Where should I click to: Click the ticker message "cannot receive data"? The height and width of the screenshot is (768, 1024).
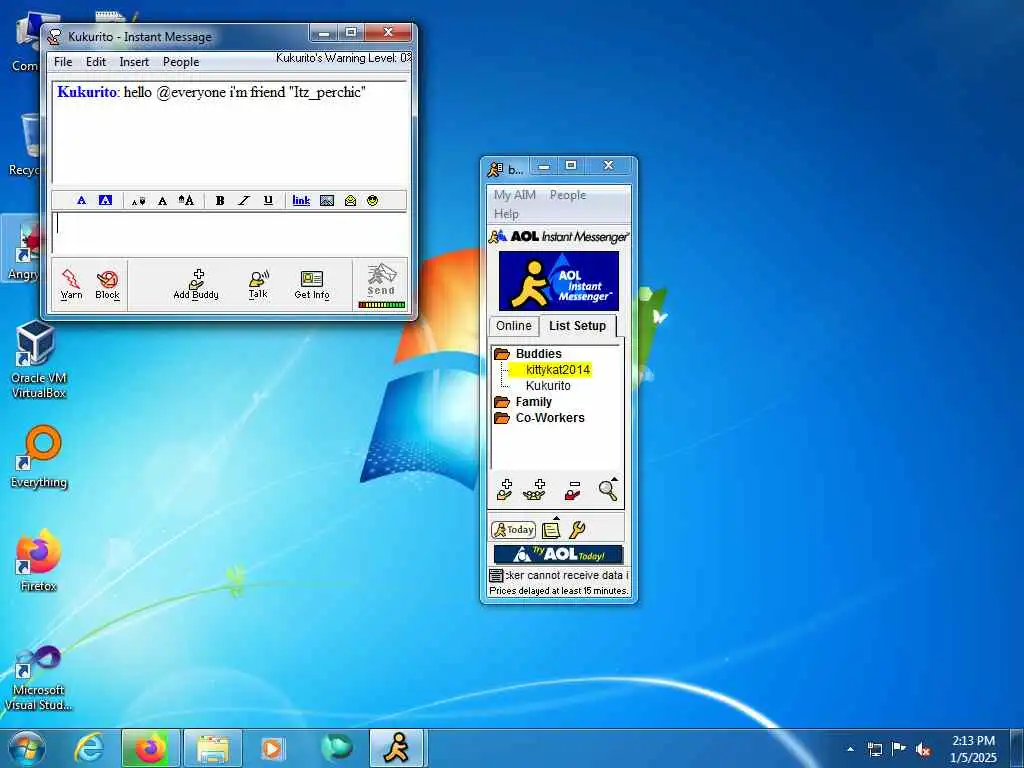coord(566,575)
